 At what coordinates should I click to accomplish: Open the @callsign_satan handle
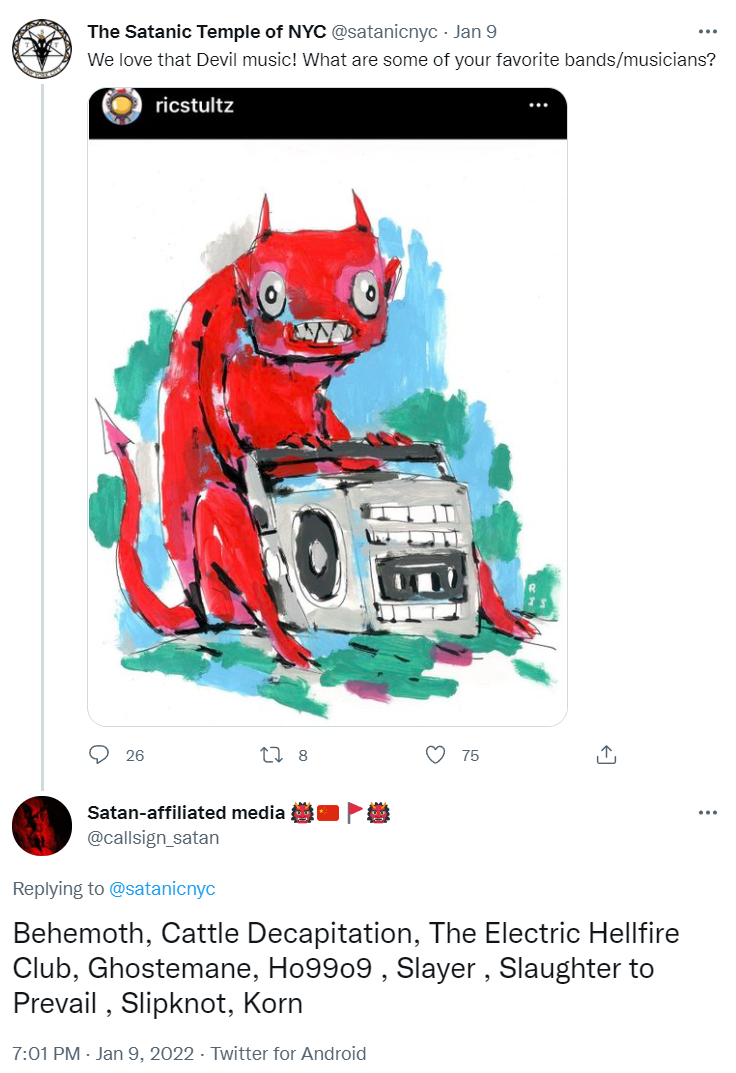(153, 838)
